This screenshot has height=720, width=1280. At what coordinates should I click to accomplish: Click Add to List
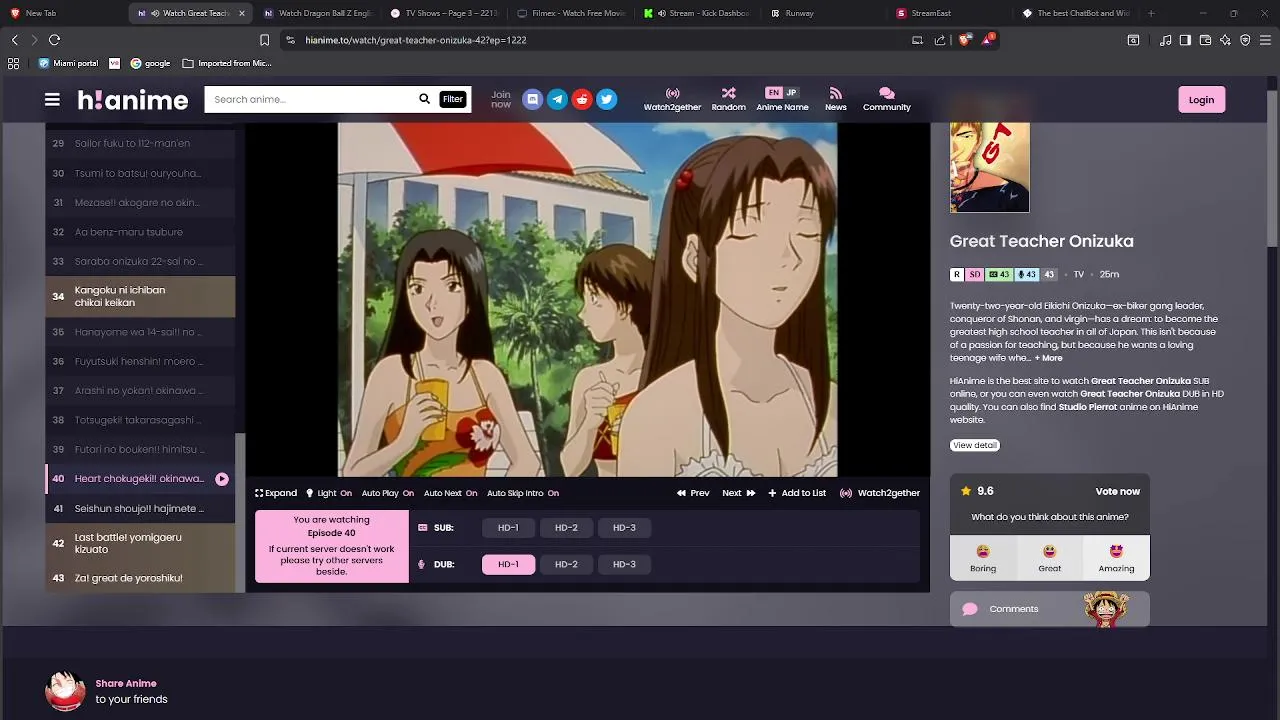click(x=797, y=493)
